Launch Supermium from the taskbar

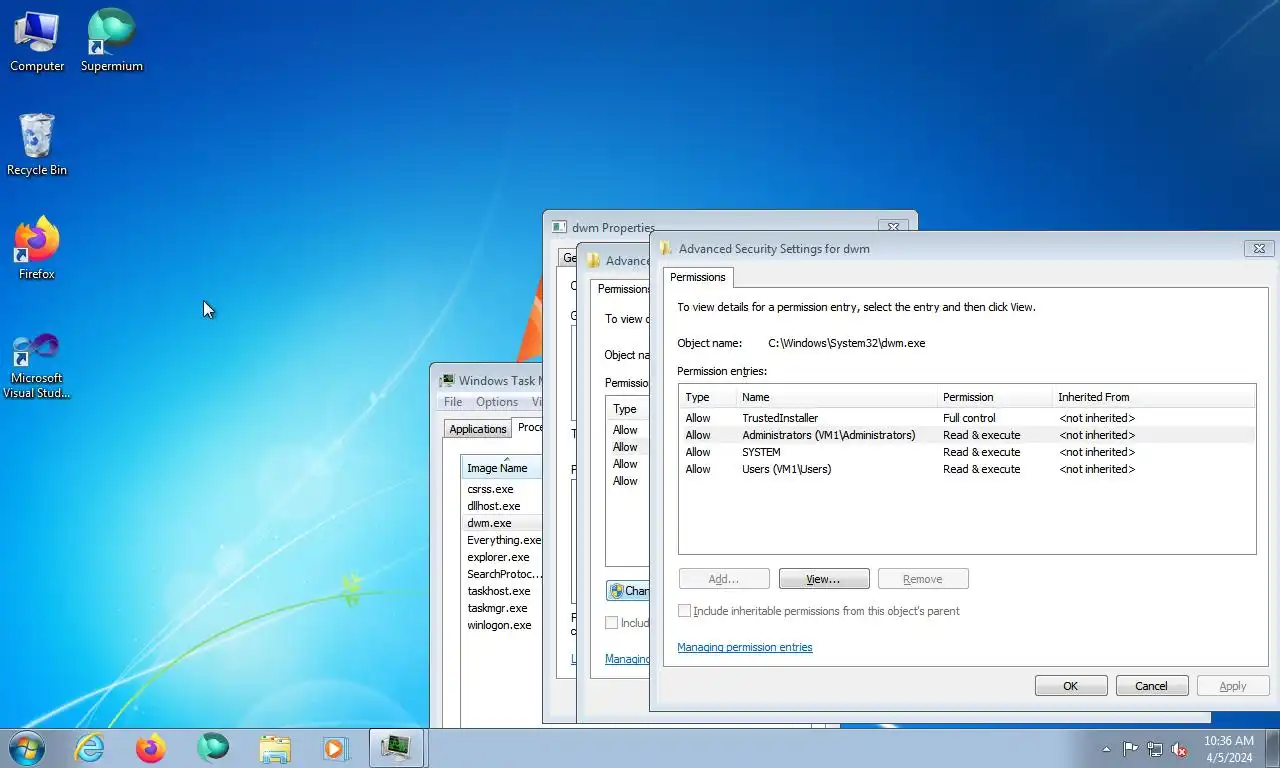tap(213, 748)
